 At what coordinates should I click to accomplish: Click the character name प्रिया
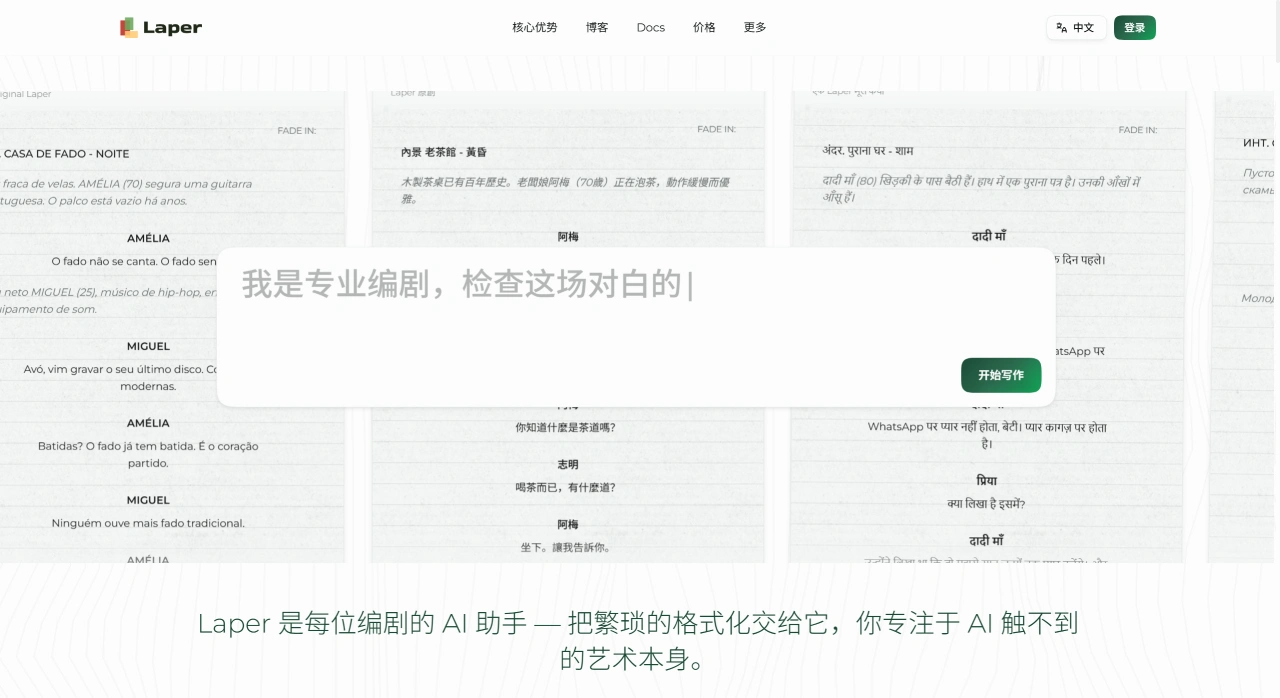987,481
